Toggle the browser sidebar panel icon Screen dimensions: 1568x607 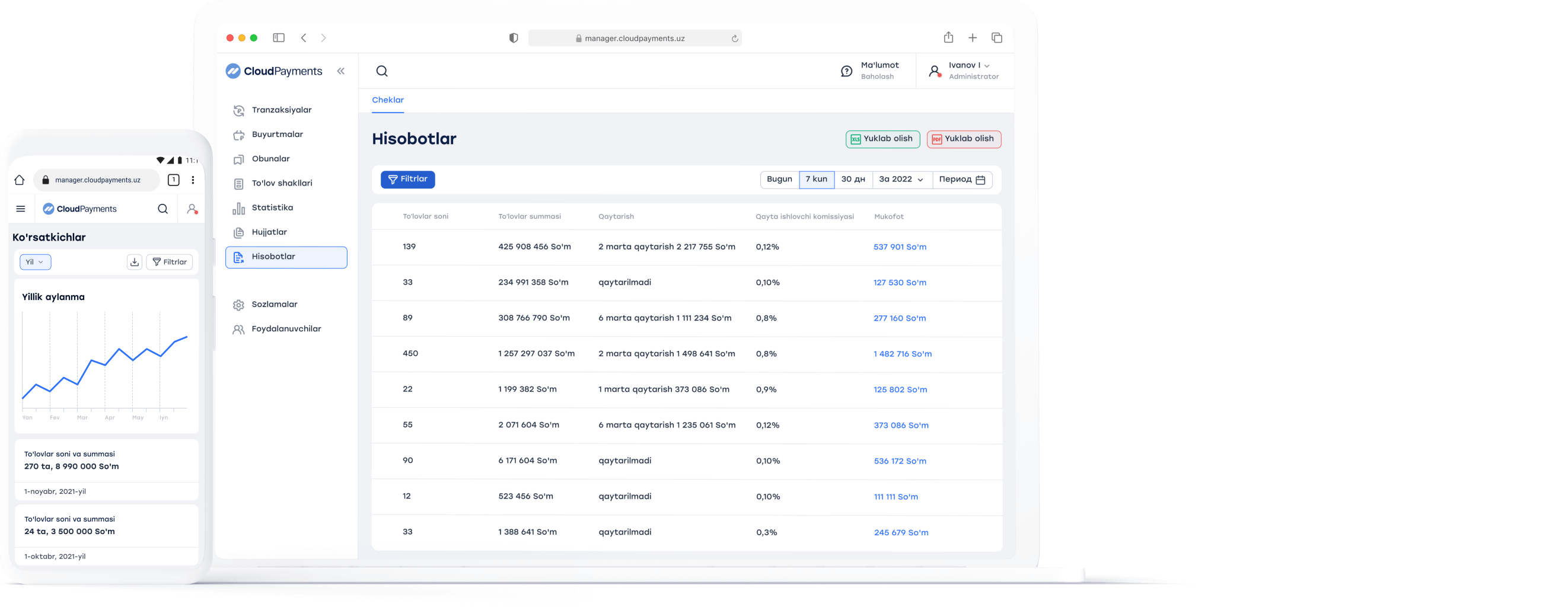279,38
